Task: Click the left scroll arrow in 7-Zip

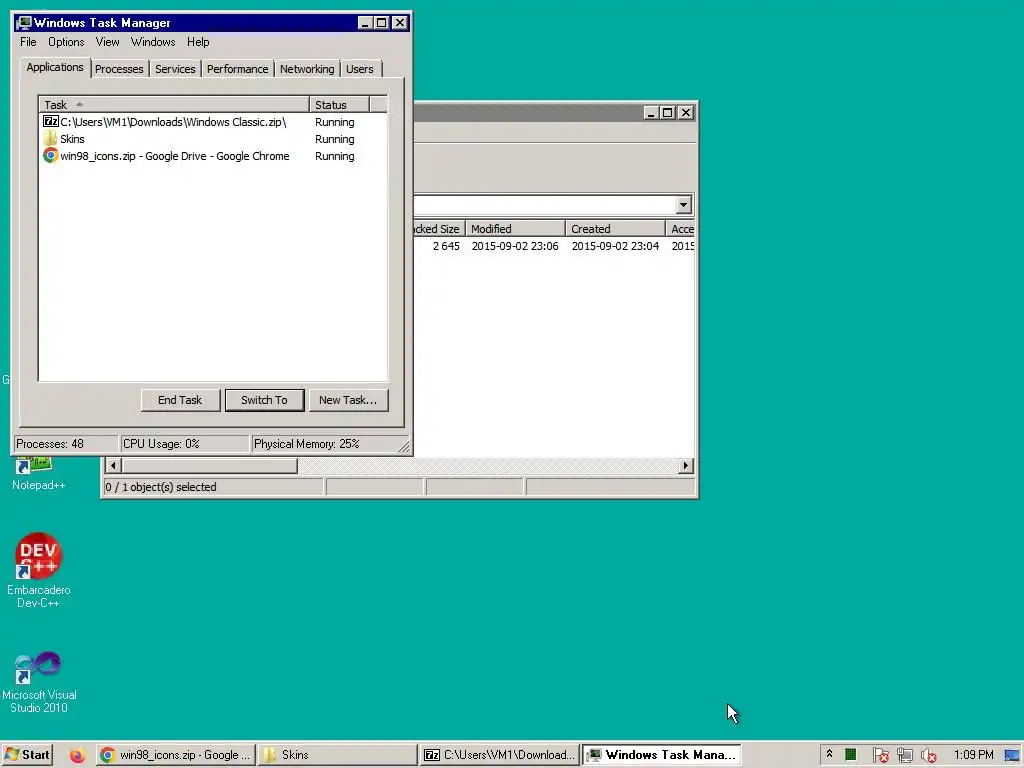Action: tap(113, 466)
